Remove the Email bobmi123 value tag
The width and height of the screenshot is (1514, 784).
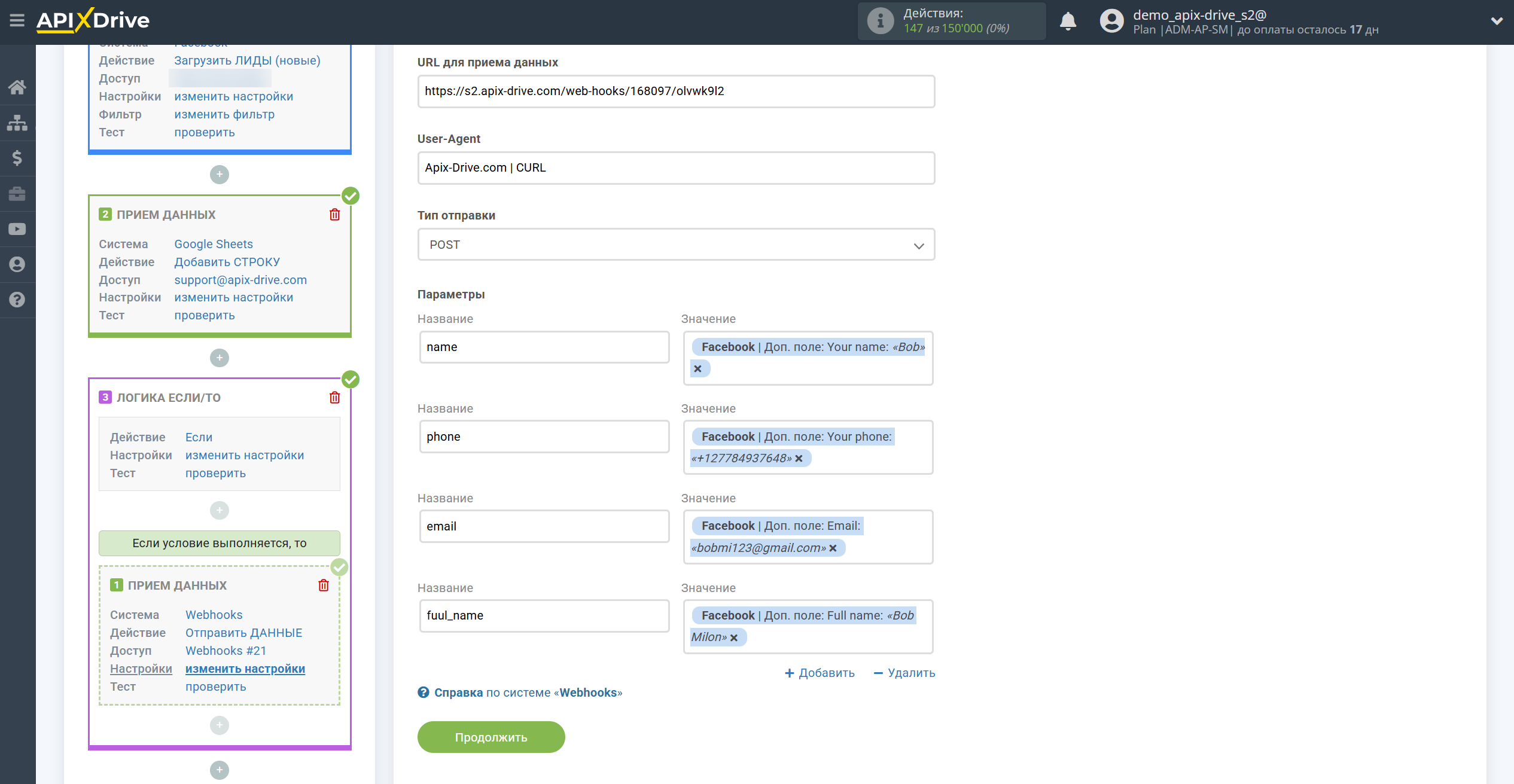click(833, 548)
